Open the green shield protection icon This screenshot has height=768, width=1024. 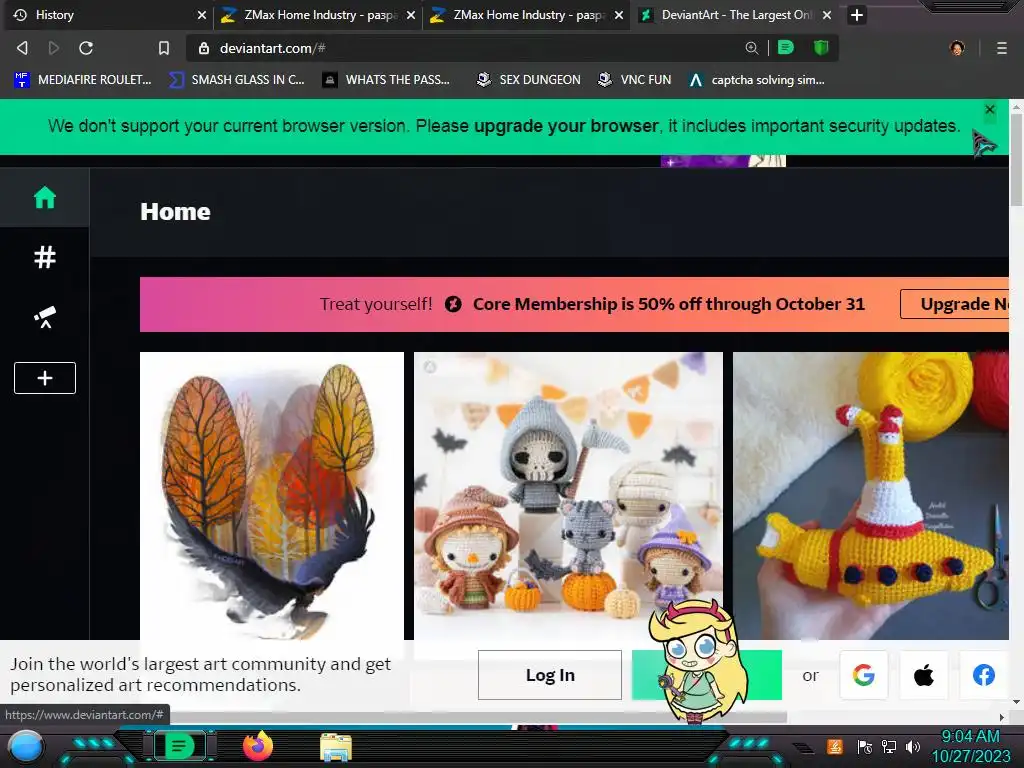click(821, 48)
